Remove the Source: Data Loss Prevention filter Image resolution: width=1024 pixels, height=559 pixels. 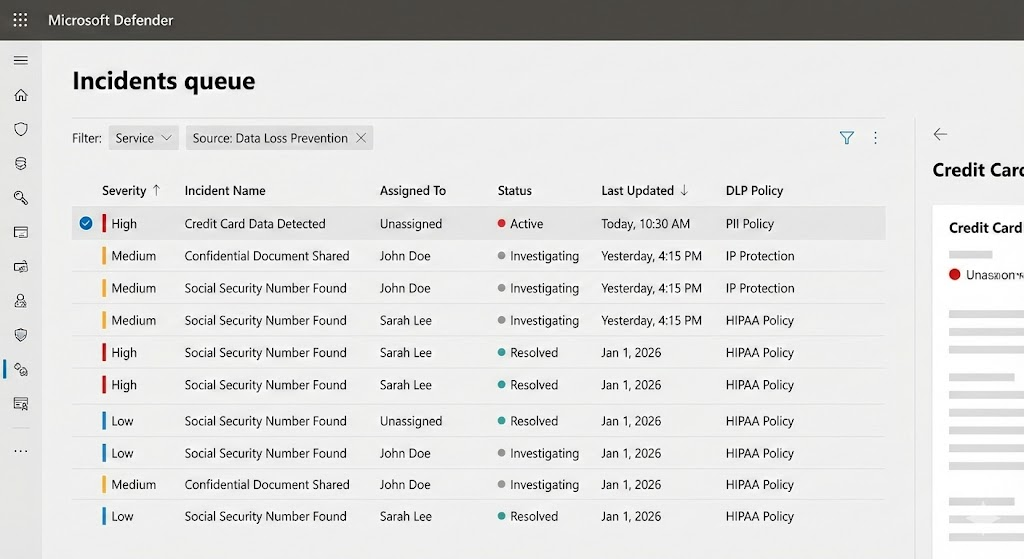(361, 138)
